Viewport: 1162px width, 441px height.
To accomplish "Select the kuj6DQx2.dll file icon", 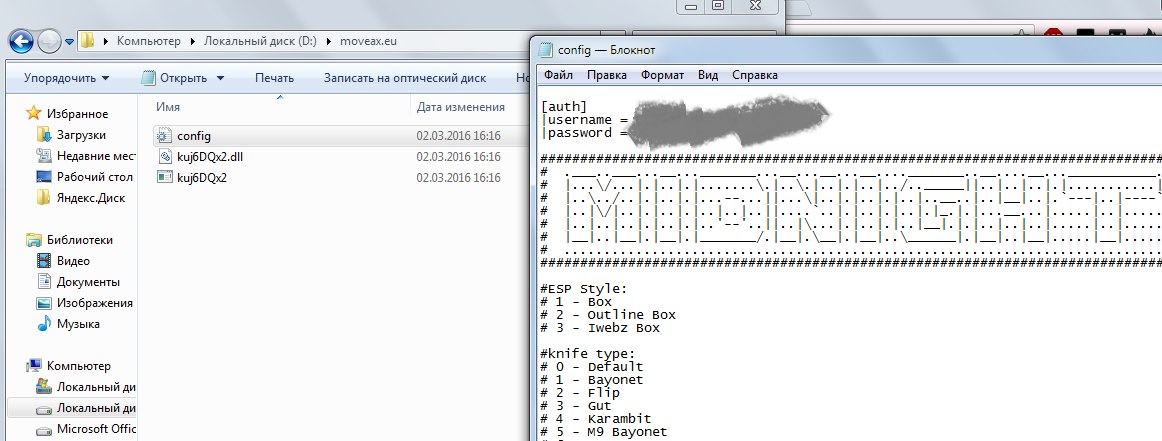I will coord(165,157).
